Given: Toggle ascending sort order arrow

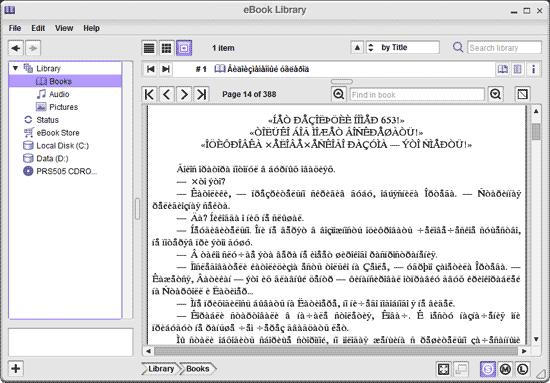Looking at the screenshot, I should tap(357, 47).
